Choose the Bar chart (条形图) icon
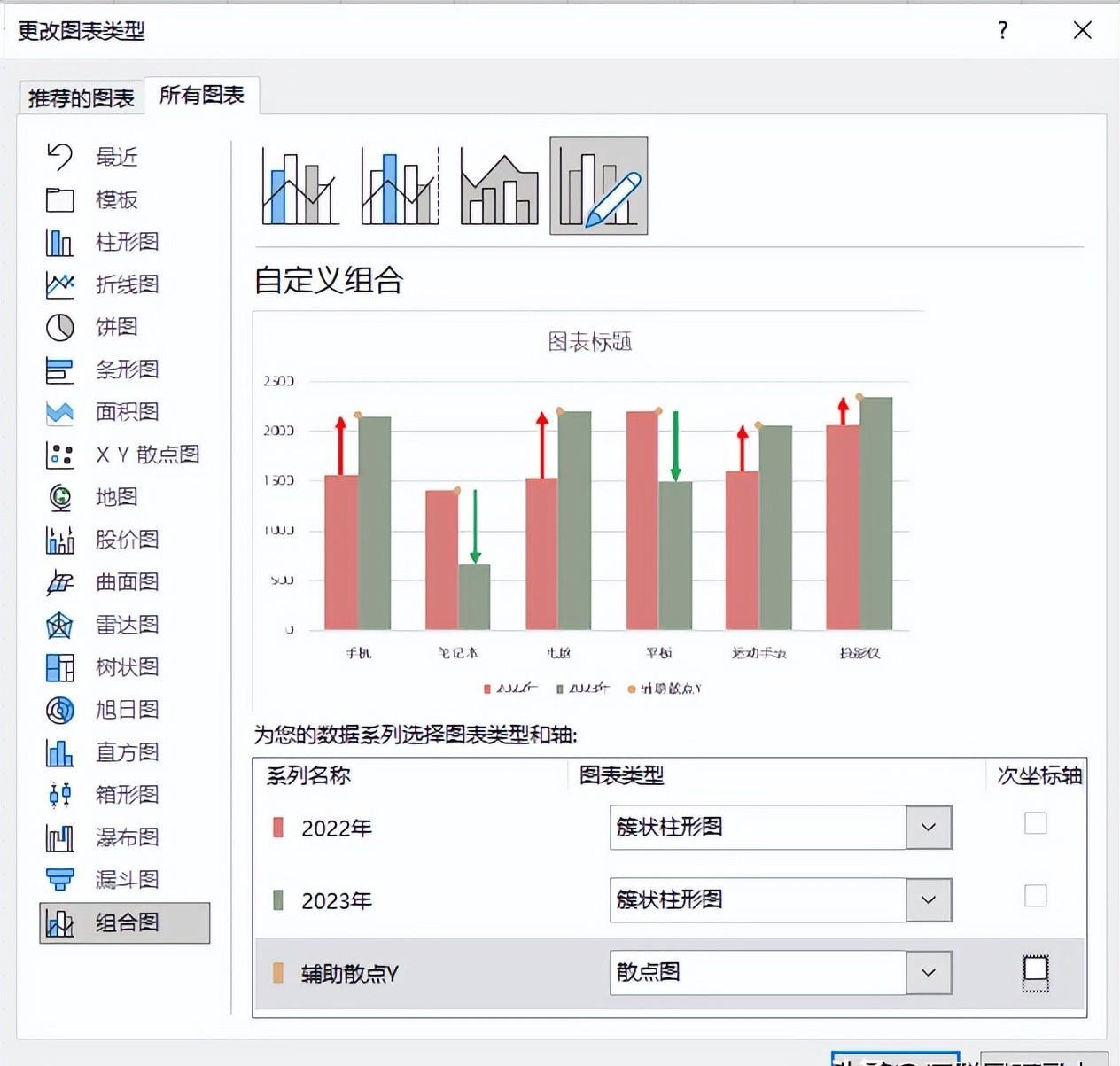 click(x=59, y=370)
